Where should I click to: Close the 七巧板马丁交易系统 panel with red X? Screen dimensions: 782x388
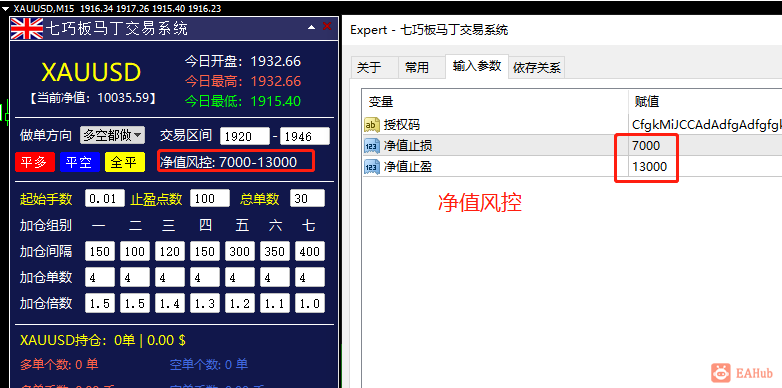[327, 26]
